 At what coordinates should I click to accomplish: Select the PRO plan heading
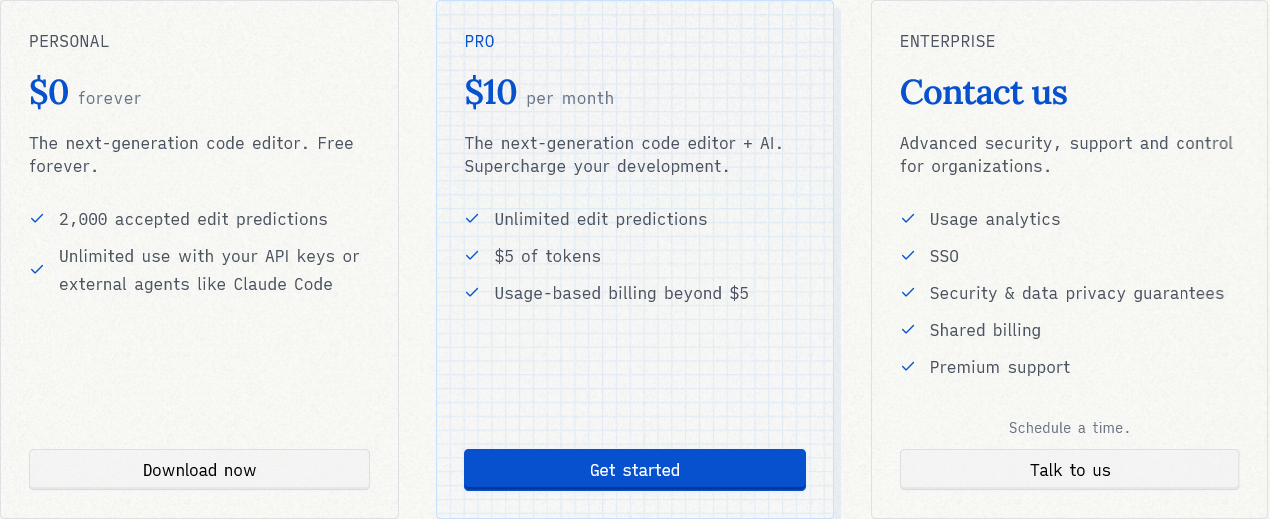click(479, 42)
